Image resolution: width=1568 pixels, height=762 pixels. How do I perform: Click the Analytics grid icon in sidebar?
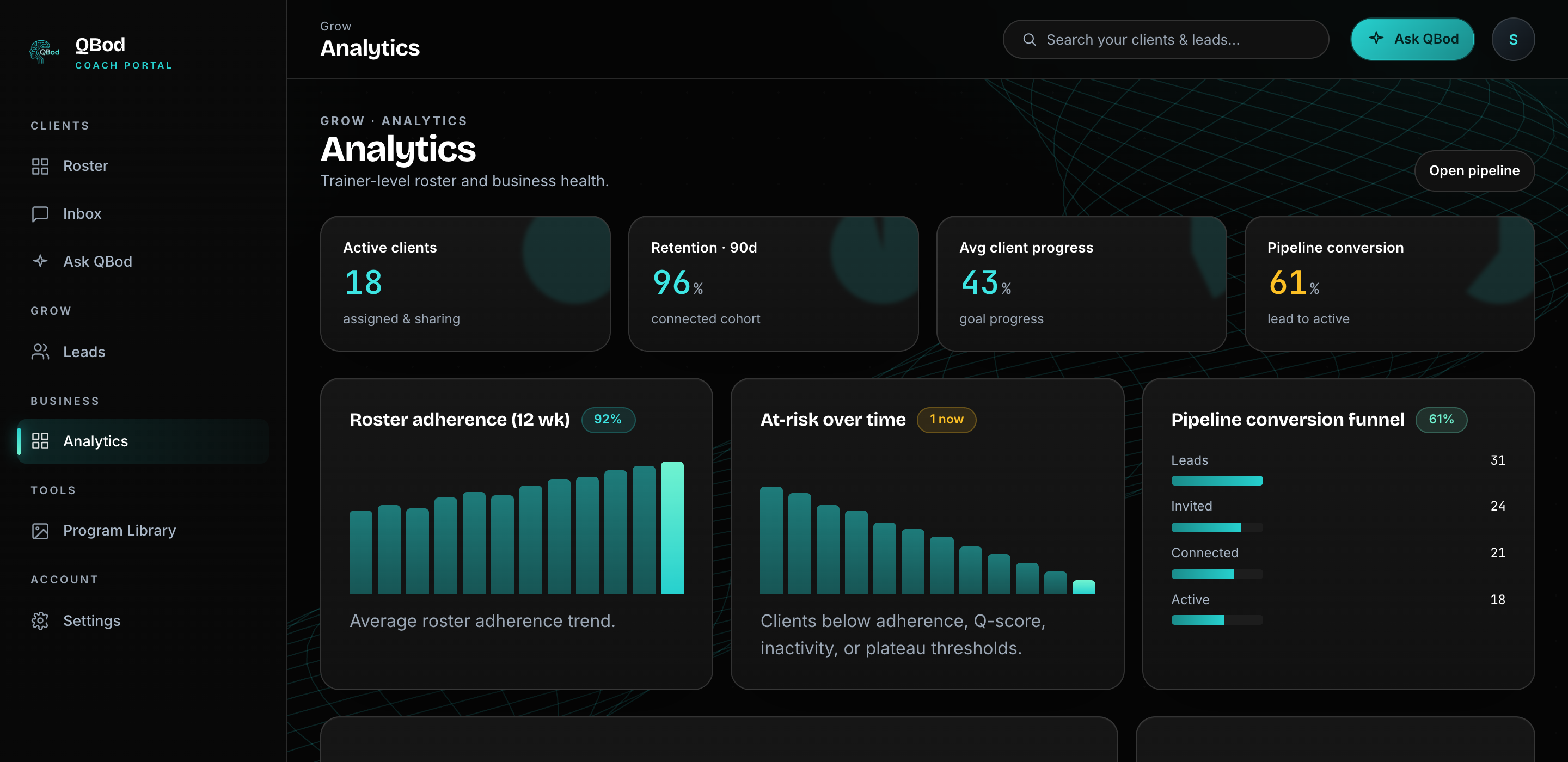click(x=40, y=441)
